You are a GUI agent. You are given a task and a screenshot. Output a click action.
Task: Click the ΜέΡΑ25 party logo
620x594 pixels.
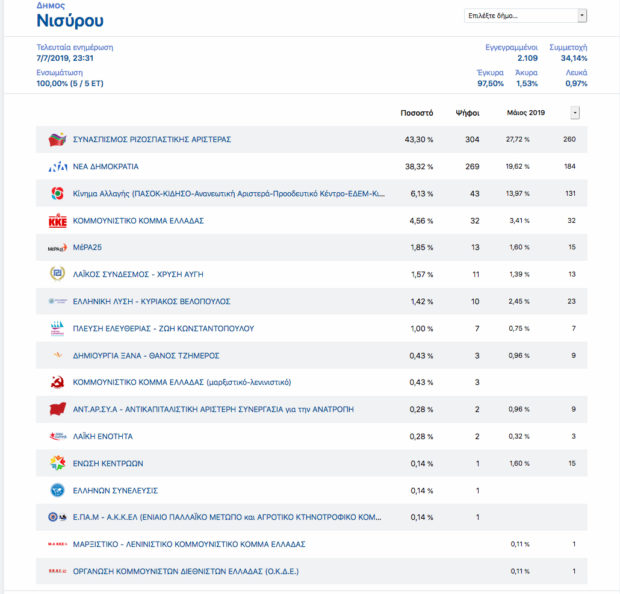click(x=57, y=248)
